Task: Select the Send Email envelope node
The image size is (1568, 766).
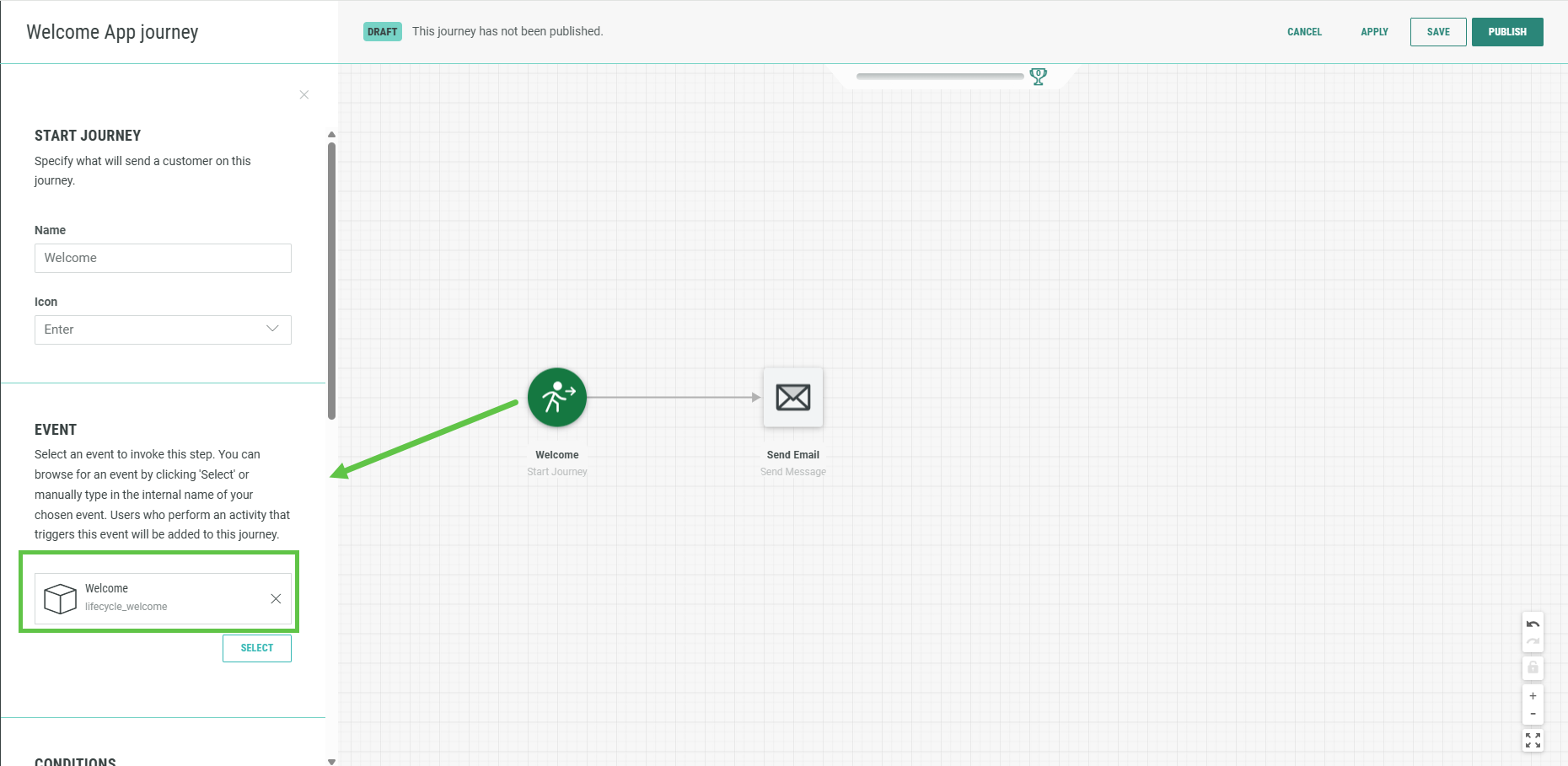Action: click(x=792, y=397)
